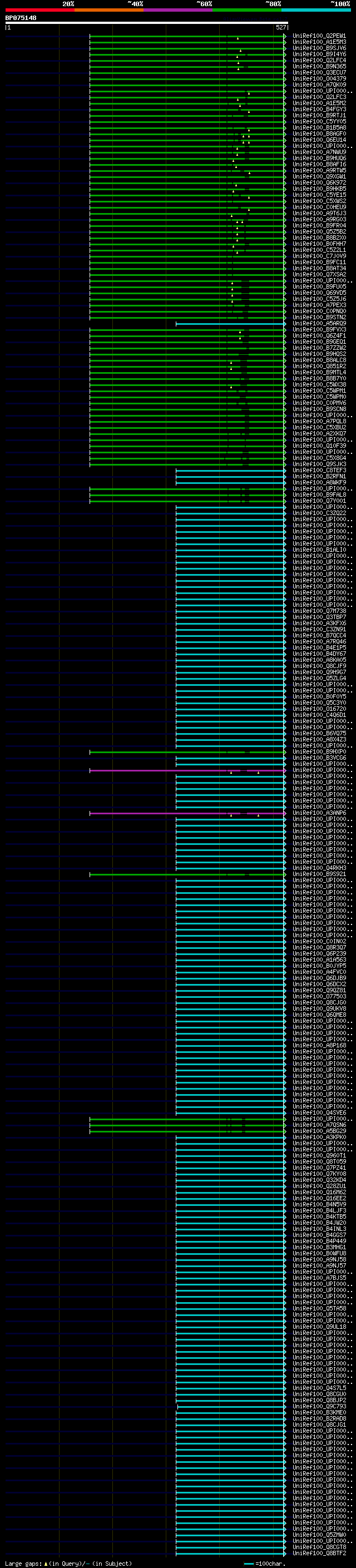
Task: Click the green alignment bar for UniRef100_B9HXP0
Action: click(x=187, y=753)
